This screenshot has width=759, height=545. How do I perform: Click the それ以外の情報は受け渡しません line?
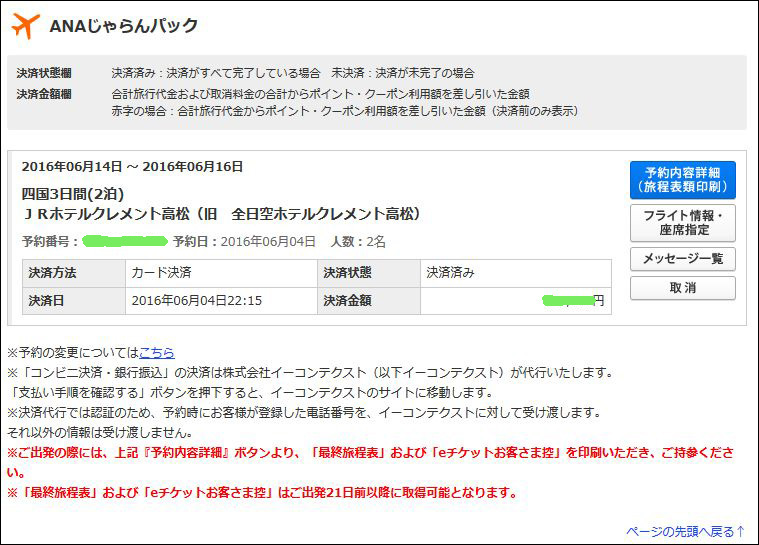tap(101, 432)
